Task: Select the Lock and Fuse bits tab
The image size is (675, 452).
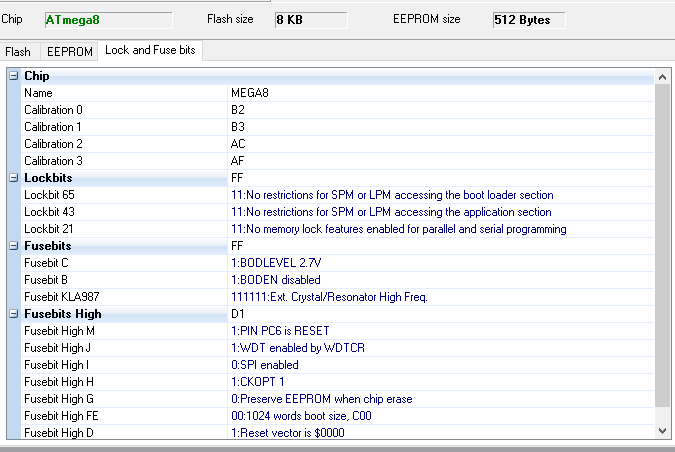Action: pyautogui.click(x=150, y=50)
